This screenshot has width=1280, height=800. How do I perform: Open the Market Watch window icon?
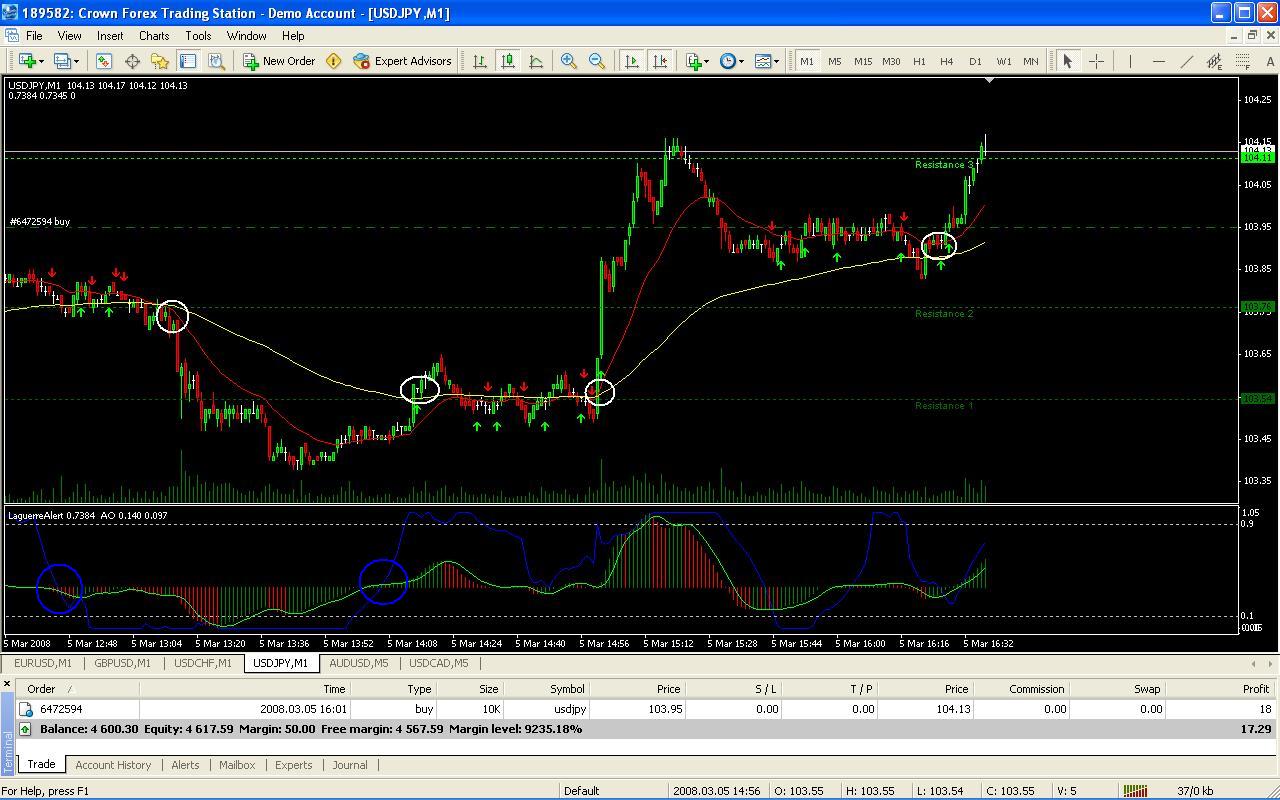103,61
